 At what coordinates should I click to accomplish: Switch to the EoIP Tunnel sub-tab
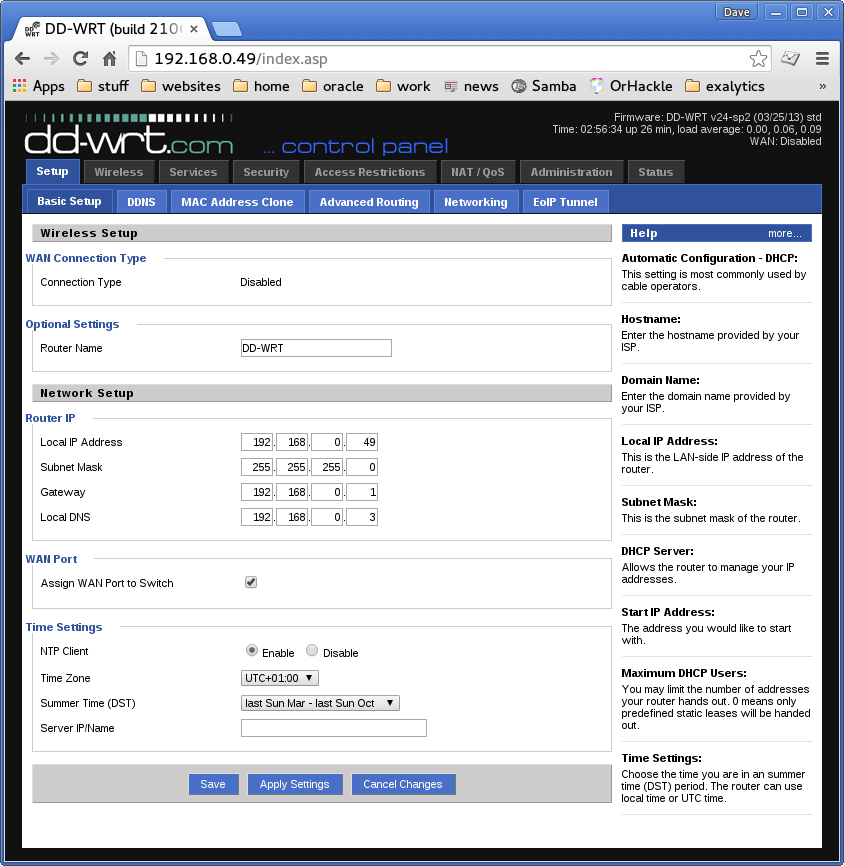point(565,202)
